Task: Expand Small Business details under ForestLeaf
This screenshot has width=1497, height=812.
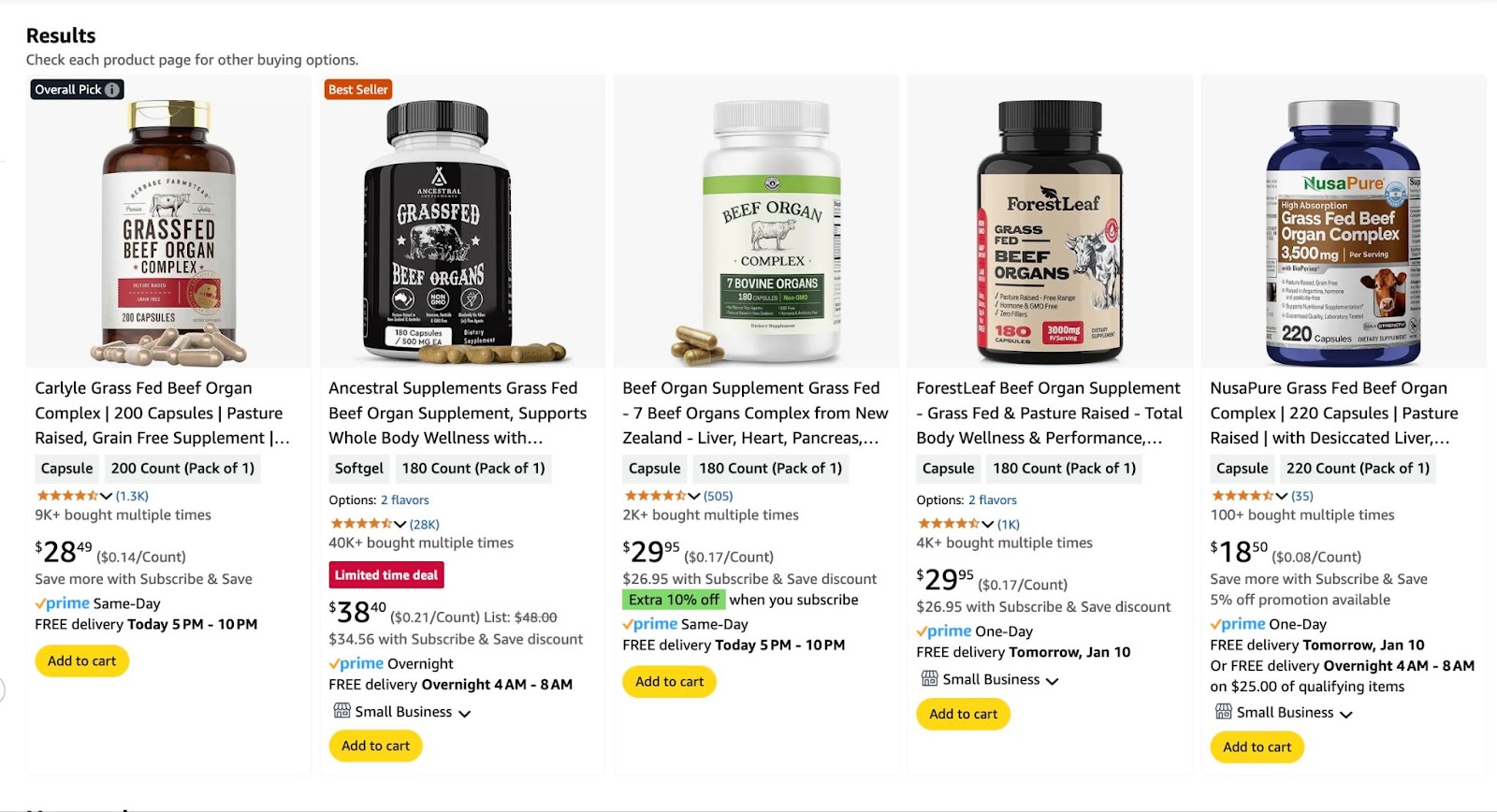Action: tap(1052, 680)
